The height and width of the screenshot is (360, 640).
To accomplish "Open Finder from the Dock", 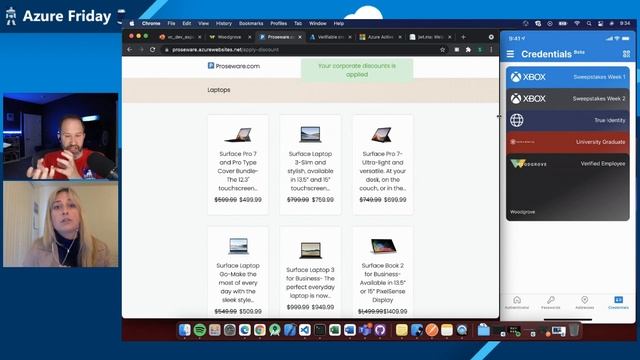I will point(184,330).
